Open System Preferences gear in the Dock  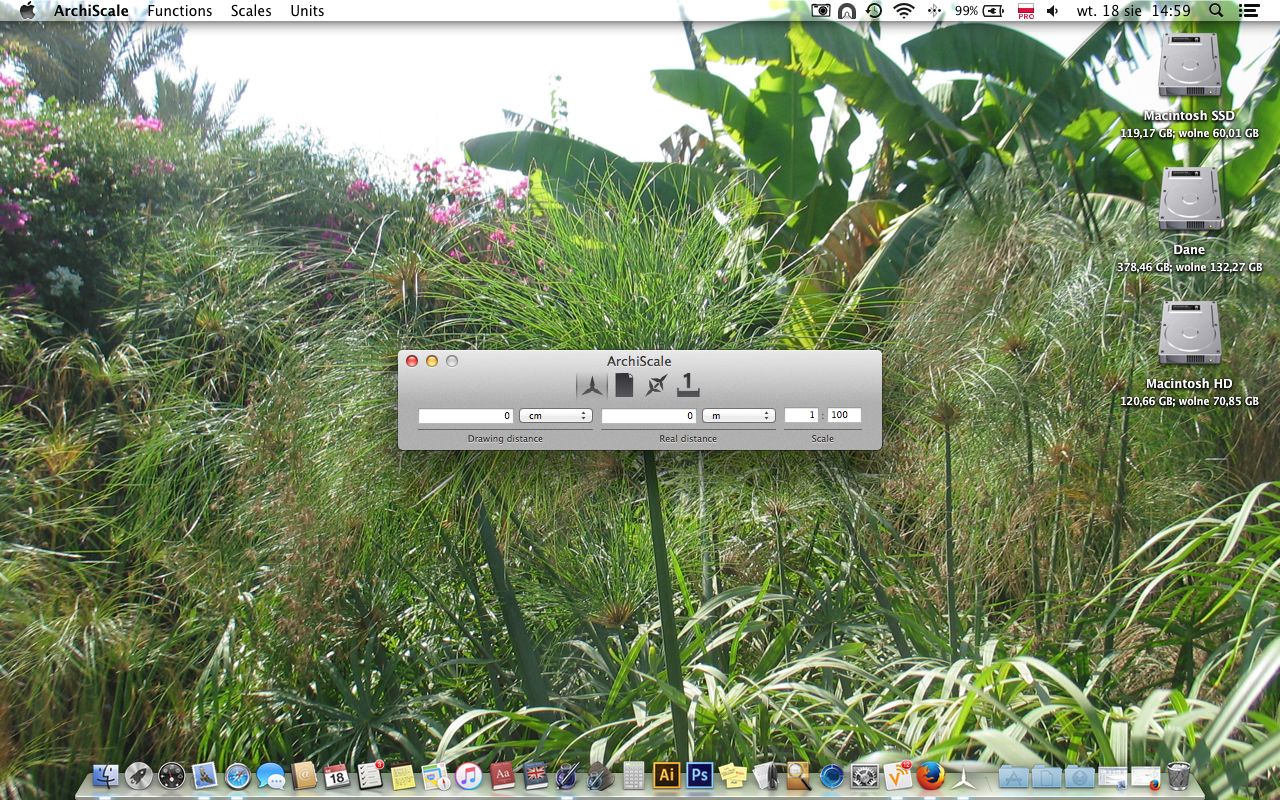tap(865, 776)
